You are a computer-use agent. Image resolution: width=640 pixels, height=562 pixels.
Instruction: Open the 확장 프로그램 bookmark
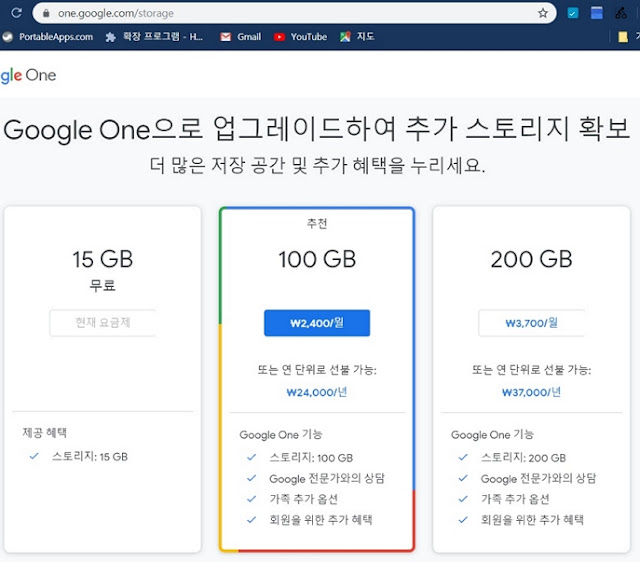153,37
